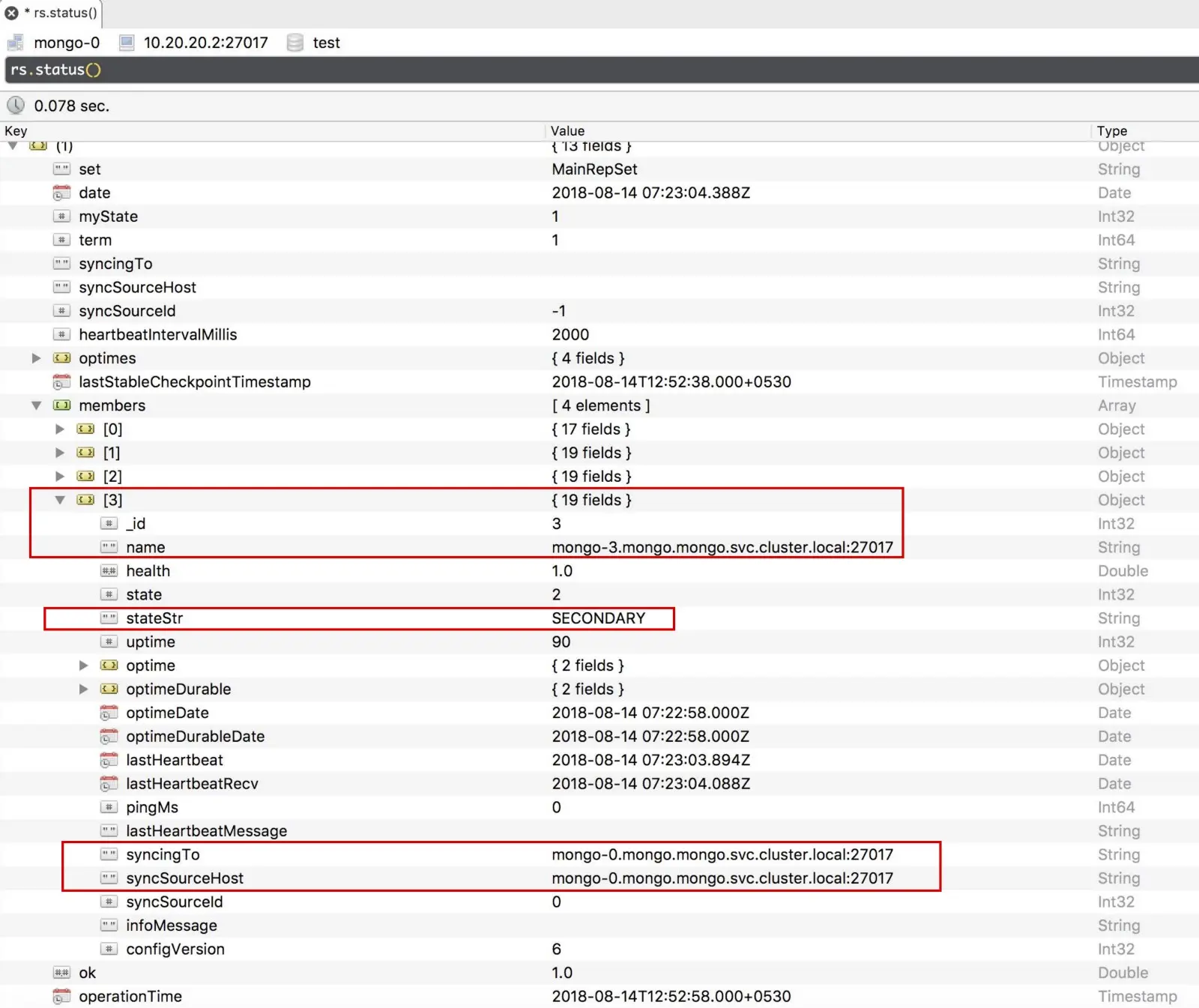Click the clock icon beside 0.078 sec.

pos(16,106)
